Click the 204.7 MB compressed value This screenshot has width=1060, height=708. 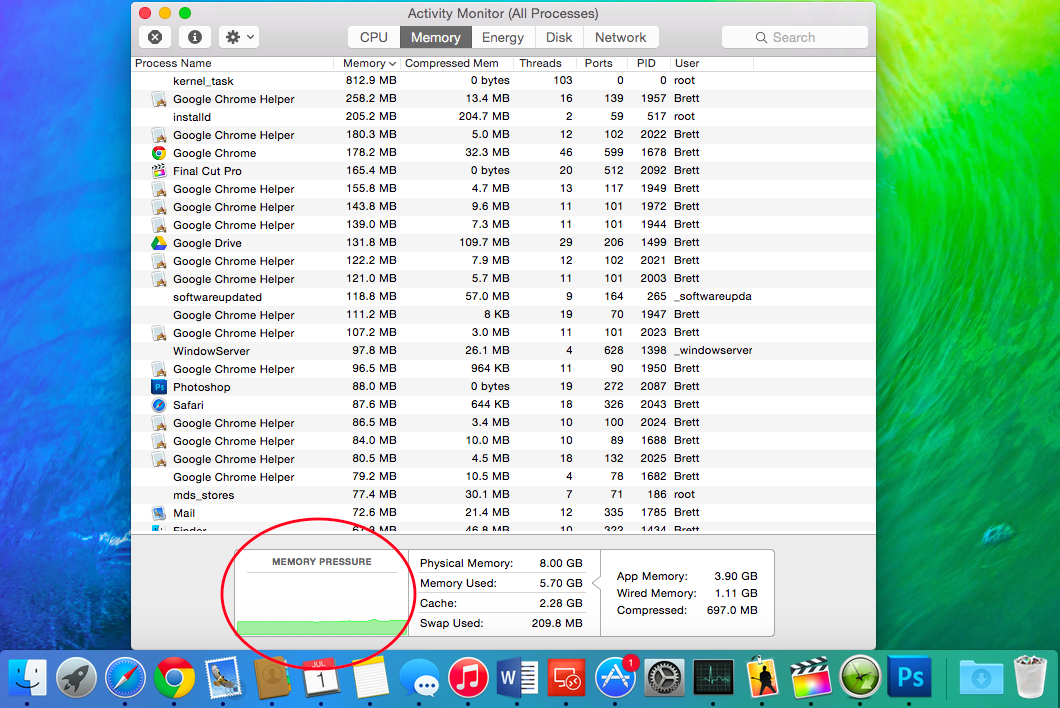[x=484, y=116]
